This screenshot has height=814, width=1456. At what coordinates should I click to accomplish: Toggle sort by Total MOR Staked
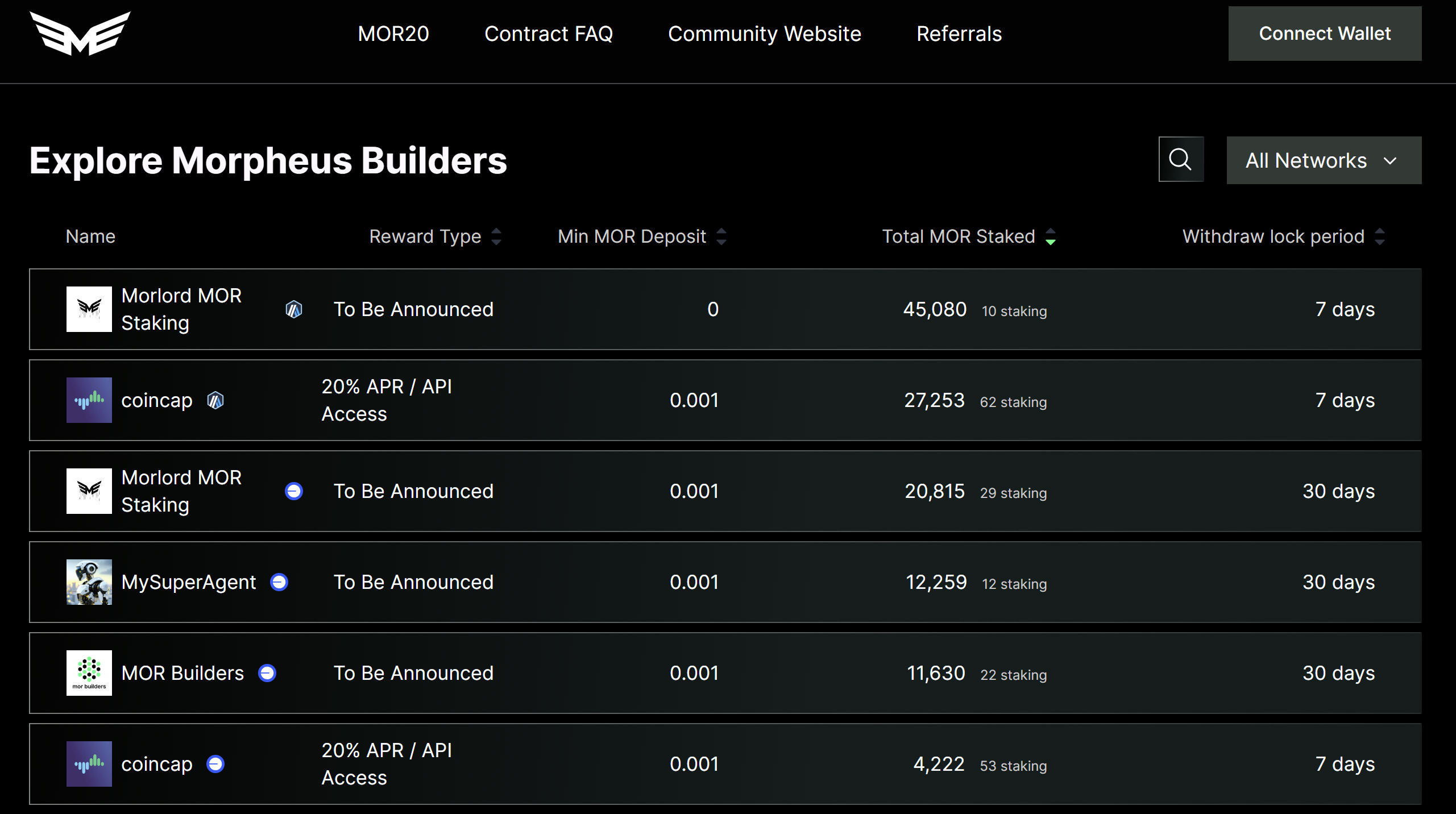(1051, 236)
